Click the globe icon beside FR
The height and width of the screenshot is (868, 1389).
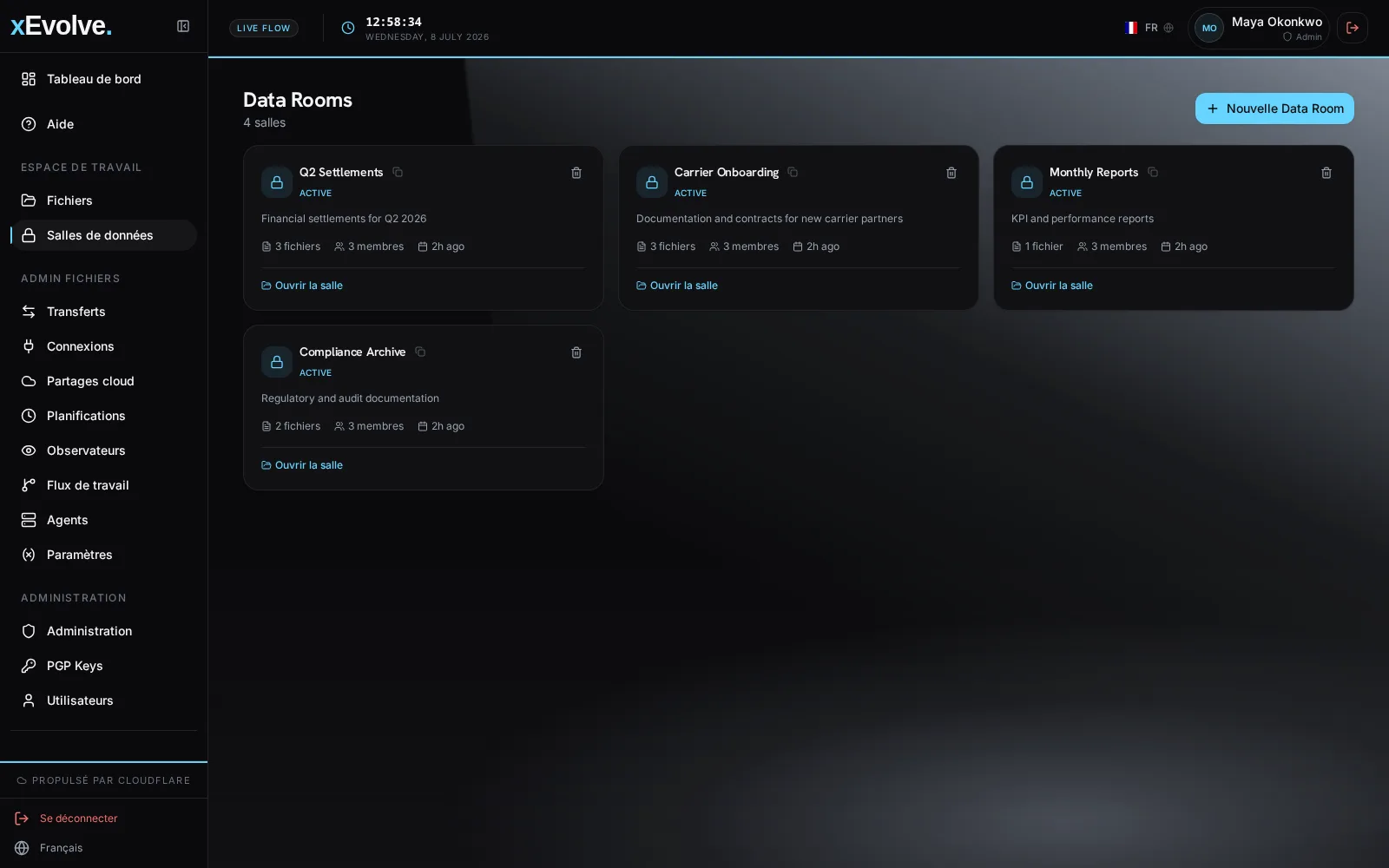click(x=1168, y=28)
